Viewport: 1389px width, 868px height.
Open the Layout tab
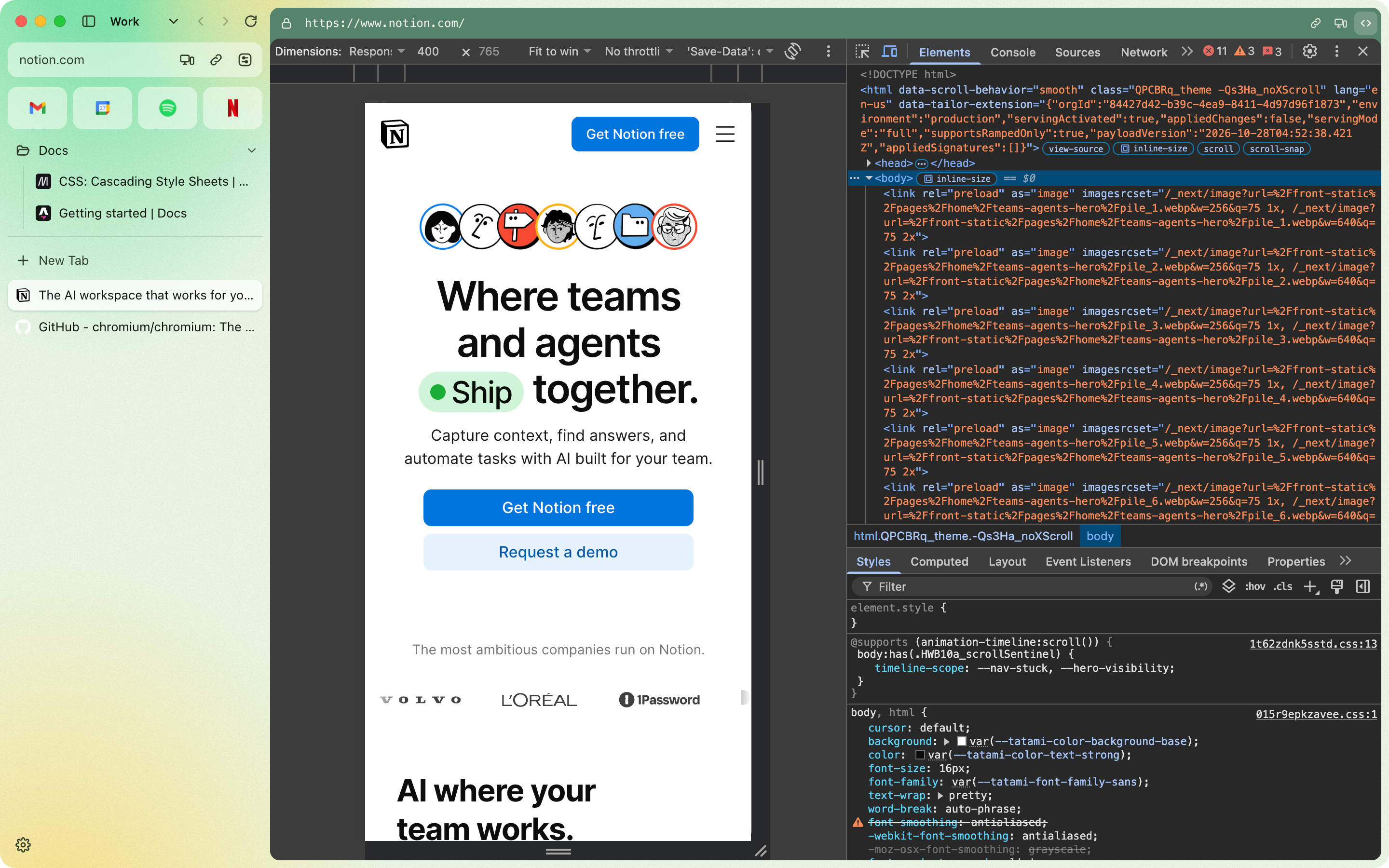pyautogui.click(x=1007, y=561)
